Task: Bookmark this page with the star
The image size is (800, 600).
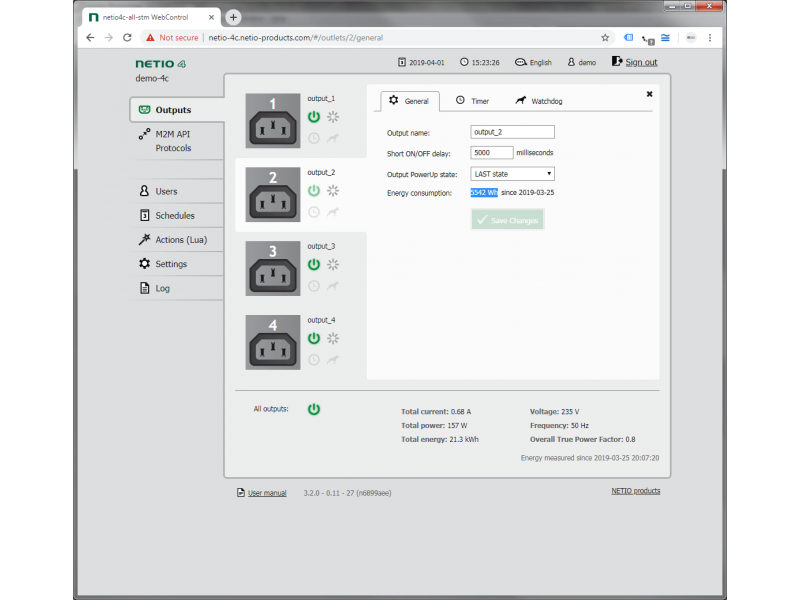Action: (605, 38)
